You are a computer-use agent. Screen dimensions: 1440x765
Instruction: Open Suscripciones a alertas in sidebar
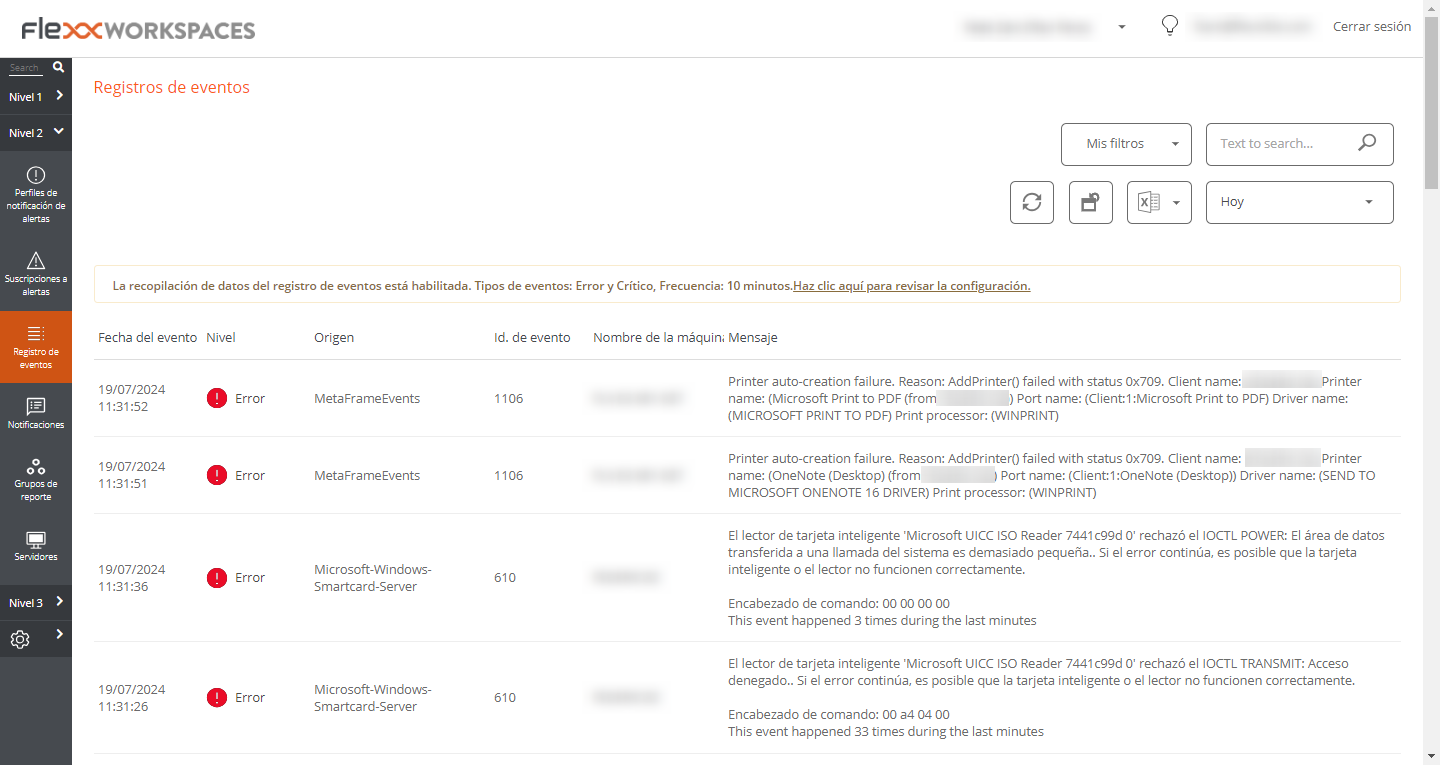pos(36,274)
